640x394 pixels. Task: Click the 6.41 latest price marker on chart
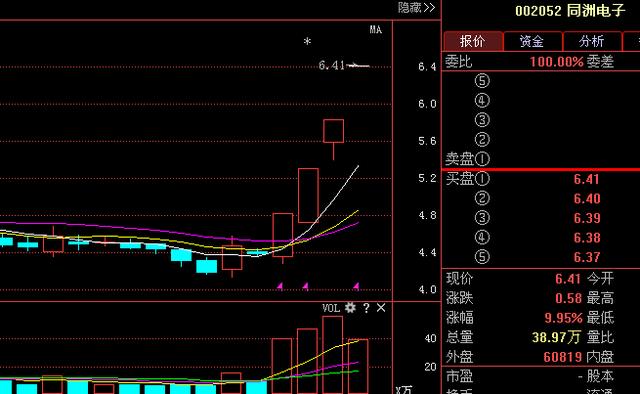coord(332,65)
